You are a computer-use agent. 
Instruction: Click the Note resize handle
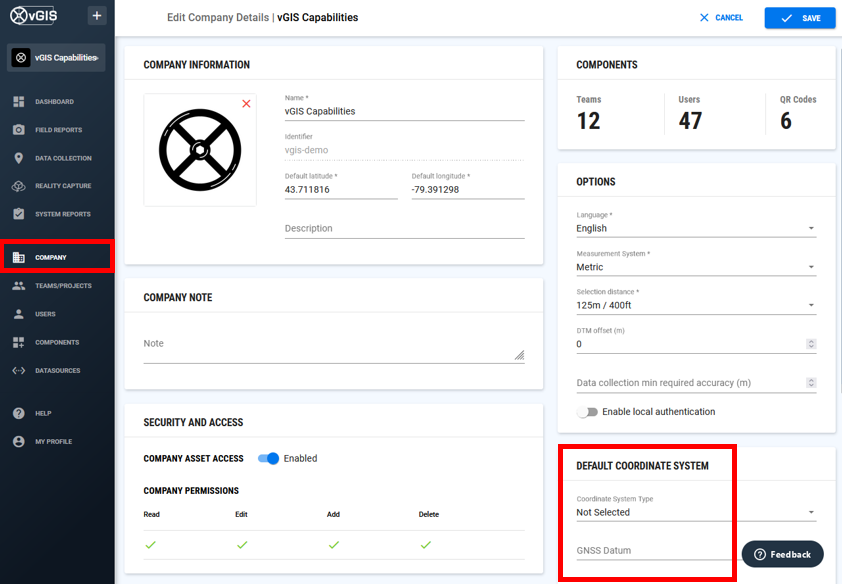(519, 355)
